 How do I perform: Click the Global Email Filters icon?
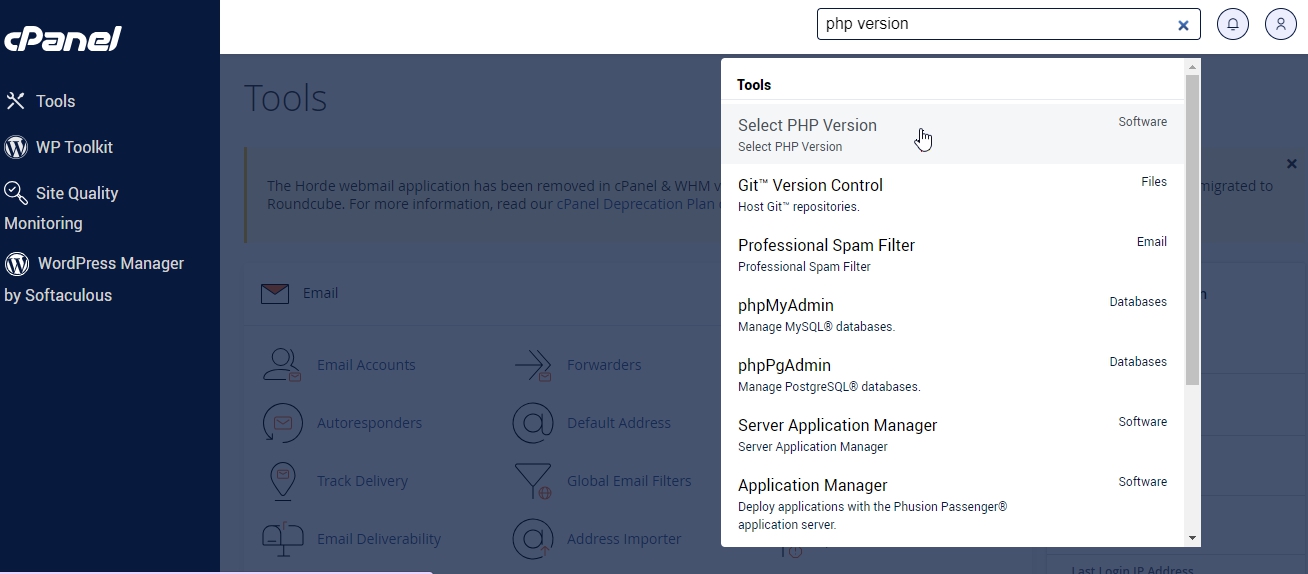coord(533,481)
